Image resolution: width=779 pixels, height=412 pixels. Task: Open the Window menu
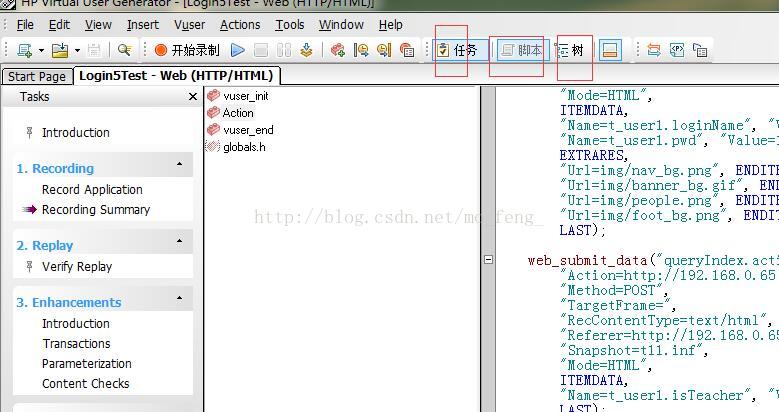point(341,25)
